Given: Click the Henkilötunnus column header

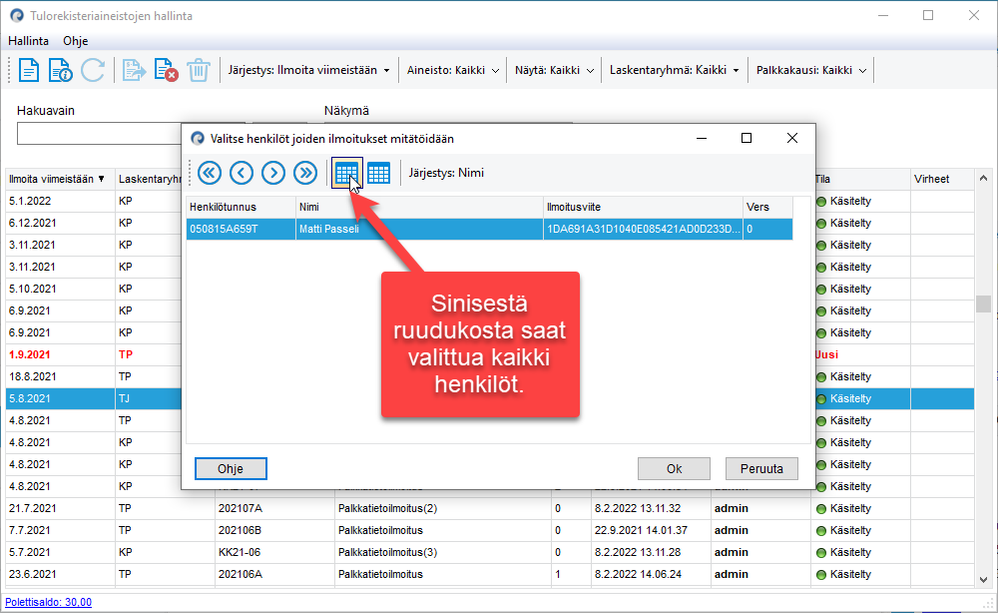Looking at the screenshot, I should [241, 207].
